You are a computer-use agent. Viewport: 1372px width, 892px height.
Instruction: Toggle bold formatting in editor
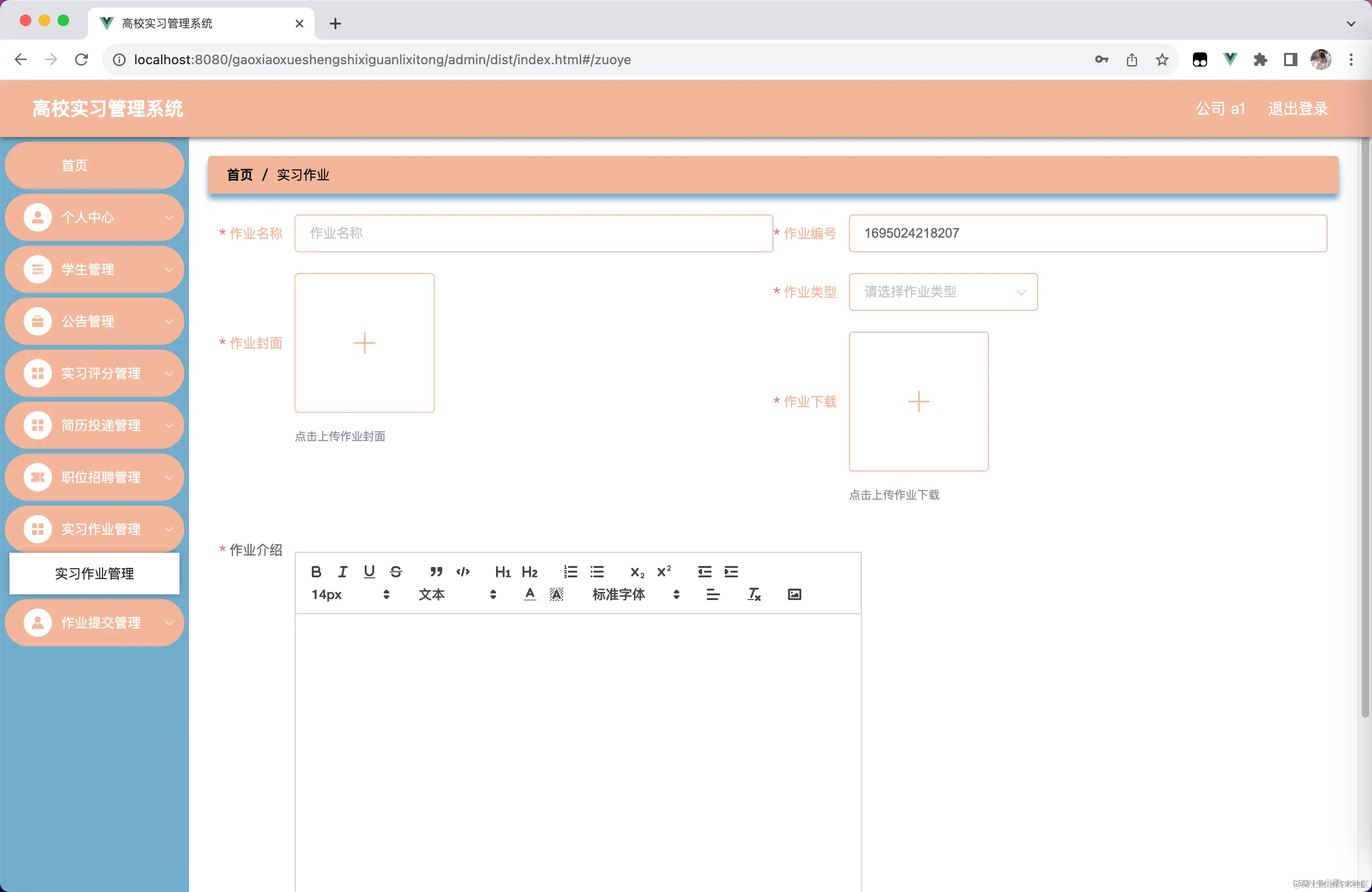[316, 571]
